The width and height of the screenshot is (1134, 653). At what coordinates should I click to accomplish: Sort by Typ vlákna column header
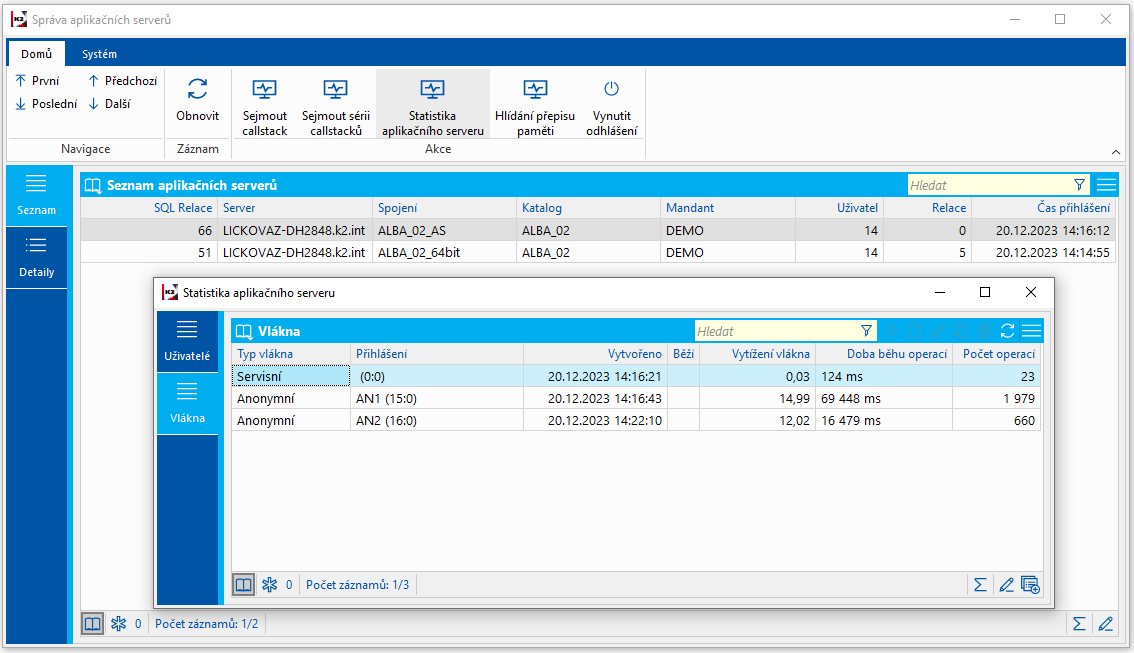pyautogui.click(x=291, y=354)
